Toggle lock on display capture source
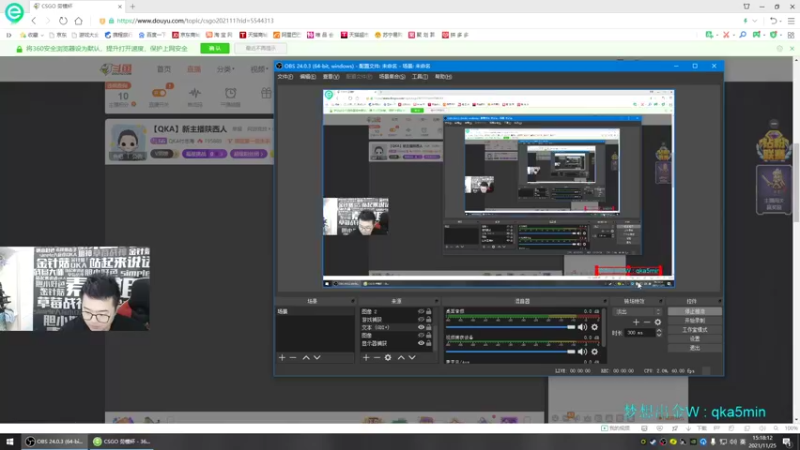800x450 pixels. click(x=429, y=343)
